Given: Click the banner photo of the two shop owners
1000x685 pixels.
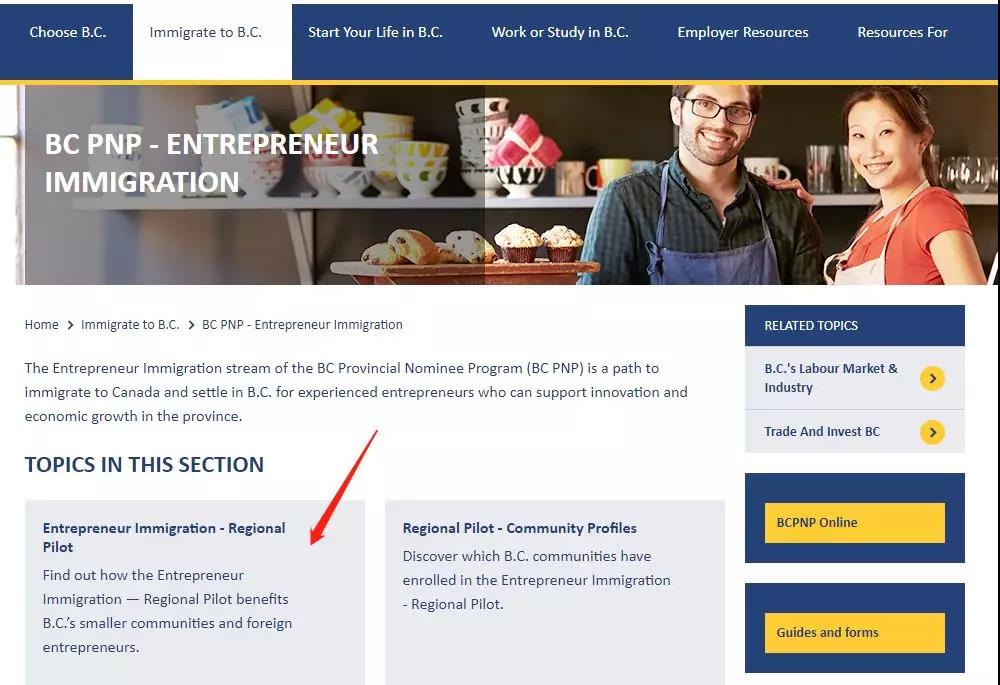Looking at the screenshot, I should (x=760, y=190).
